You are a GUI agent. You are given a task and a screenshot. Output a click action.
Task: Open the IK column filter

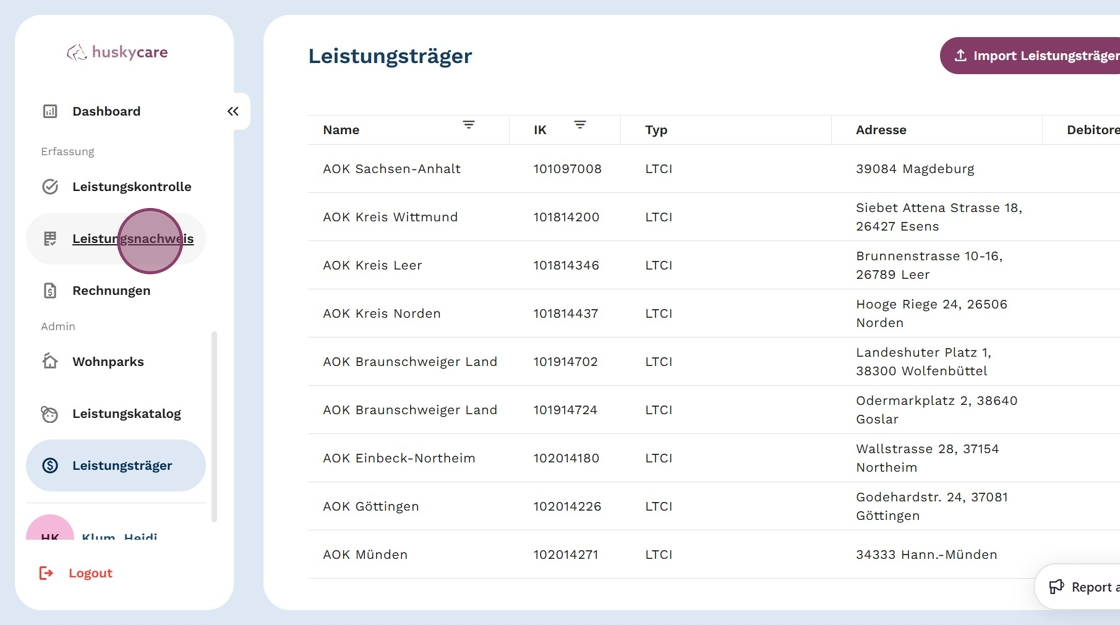tap(580, 125)
